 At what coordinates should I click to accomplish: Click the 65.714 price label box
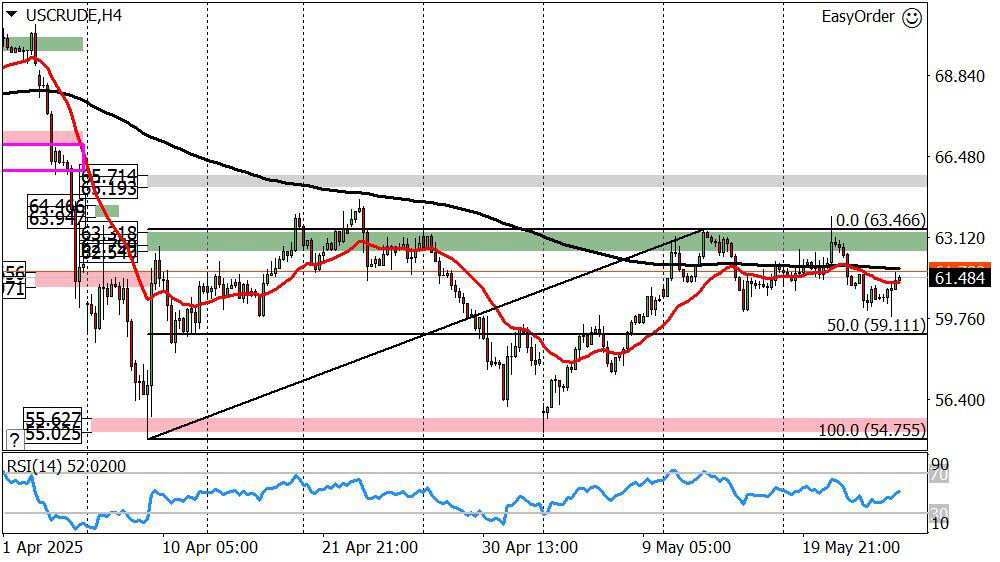pos(109,175)
